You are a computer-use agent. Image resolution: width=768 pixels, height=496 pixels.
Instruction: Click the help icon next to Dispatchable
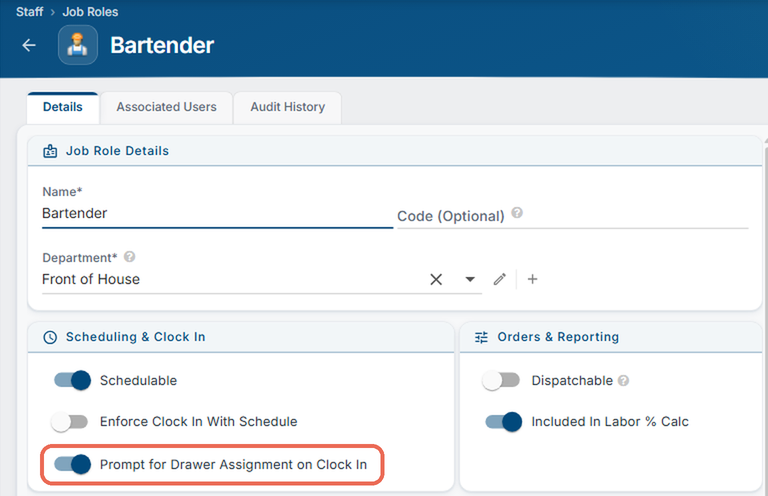pos(623,380)
